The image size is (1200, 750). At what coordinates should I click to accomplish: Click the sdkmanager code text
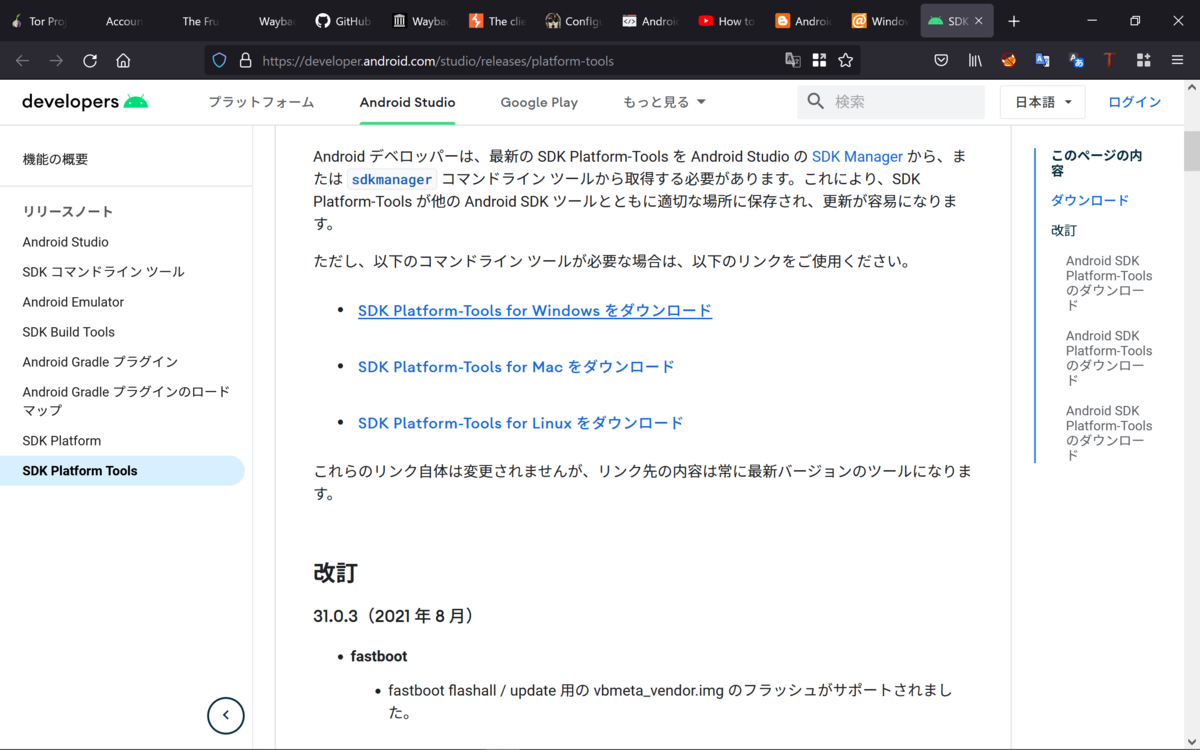pos(392,180)
